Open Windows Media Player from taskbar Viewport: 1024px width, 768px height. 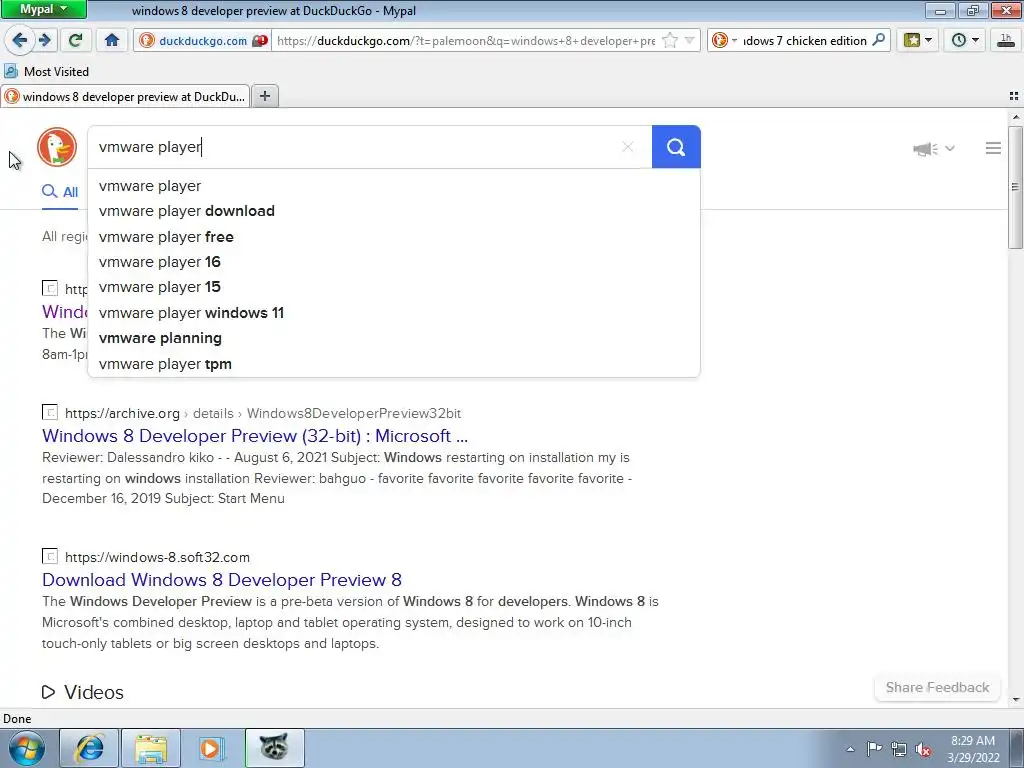212,748
